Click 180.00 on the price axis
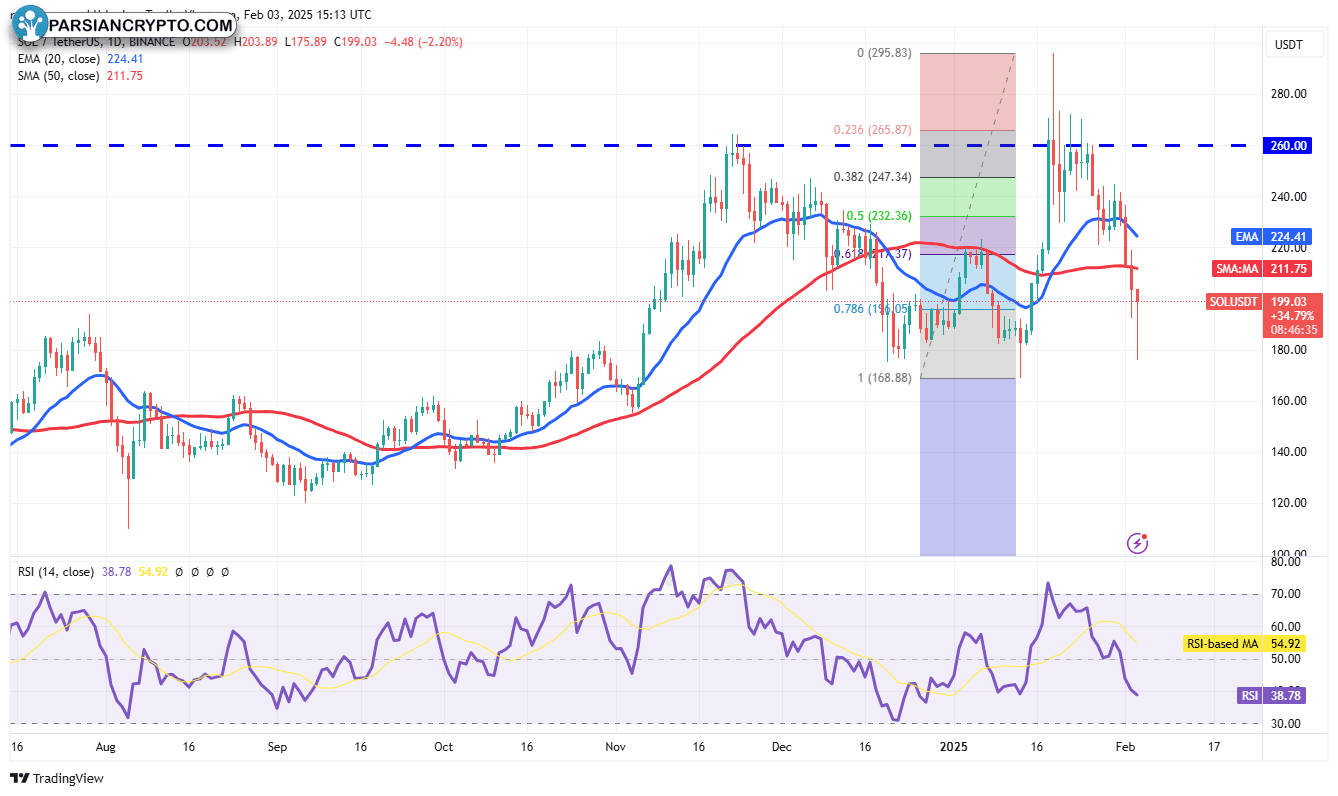The width and height of the screenshot is (1338, 796). point(1290,350)
